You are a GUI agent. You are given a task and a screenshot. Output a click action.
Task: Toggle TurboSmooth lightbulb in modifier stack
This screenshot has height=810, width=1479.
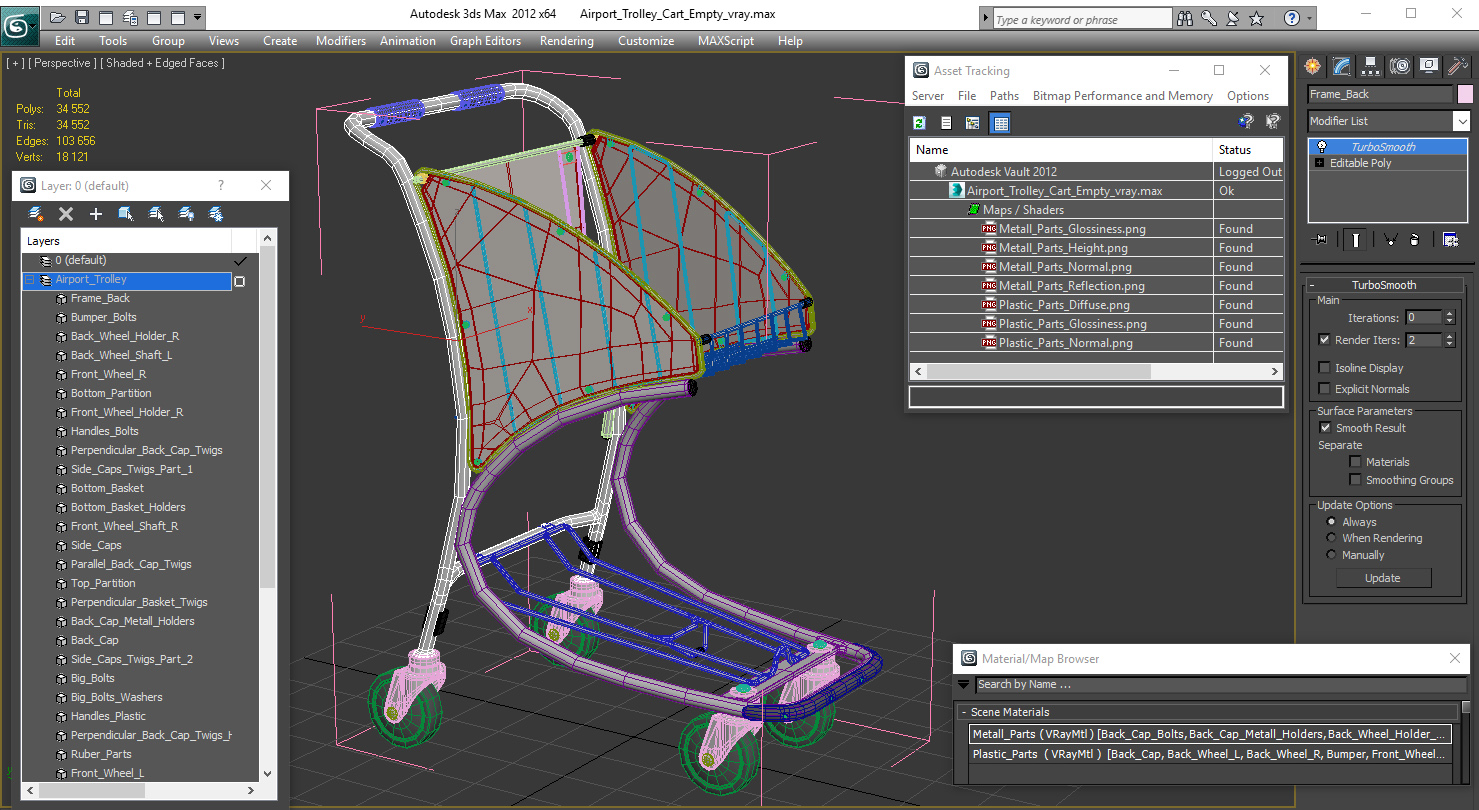coord(1322,147)
